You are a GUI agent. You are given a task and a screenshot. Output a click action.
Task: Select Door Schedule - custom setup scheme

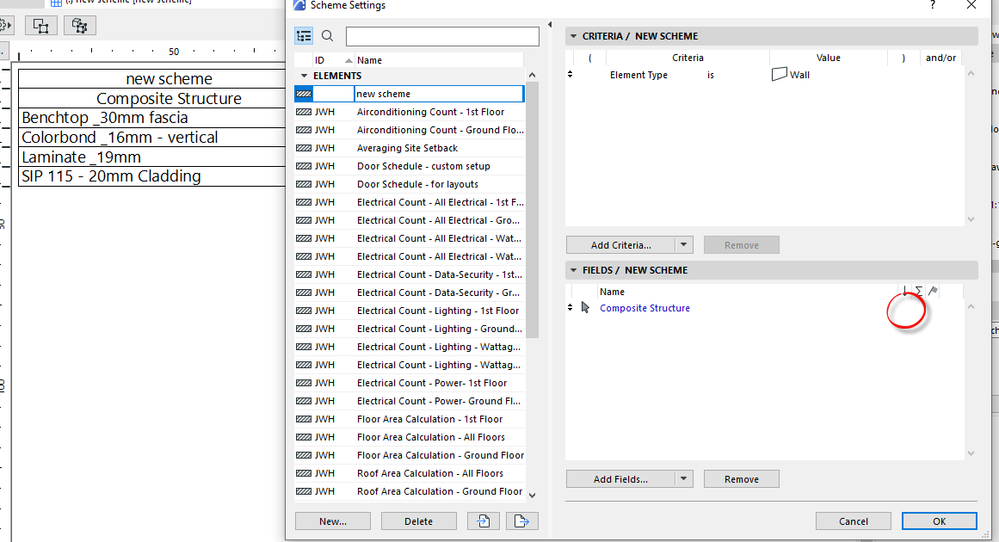(x=410, y=166)
